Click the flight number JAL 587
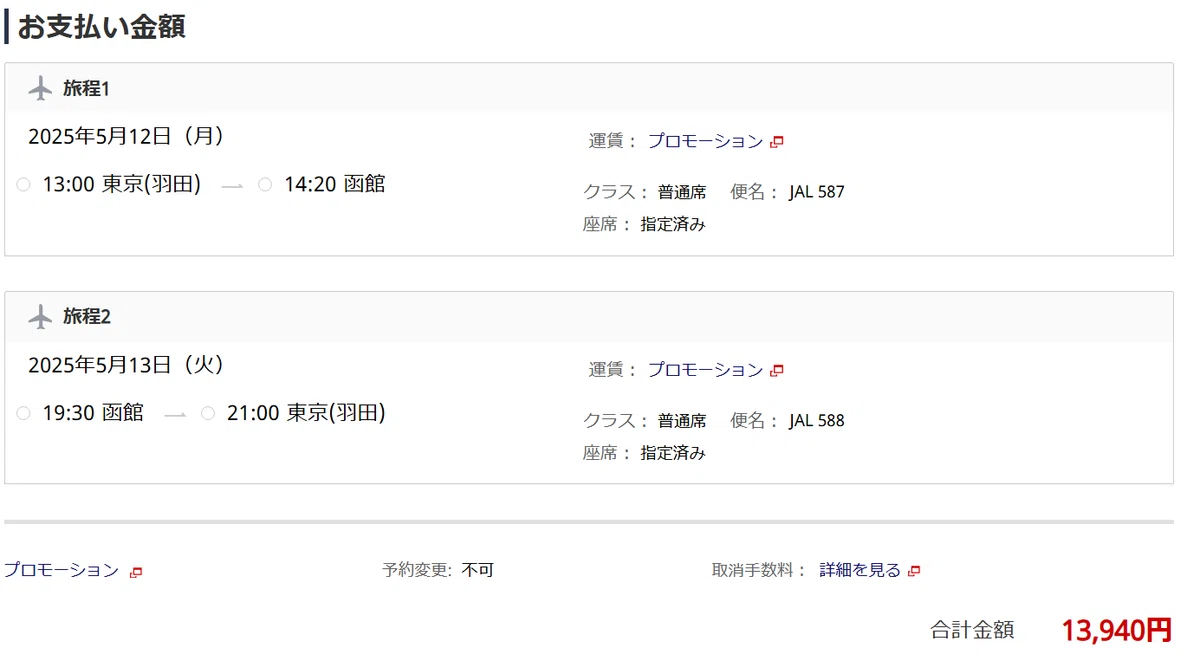1200x660 pixels. (816, 192)
